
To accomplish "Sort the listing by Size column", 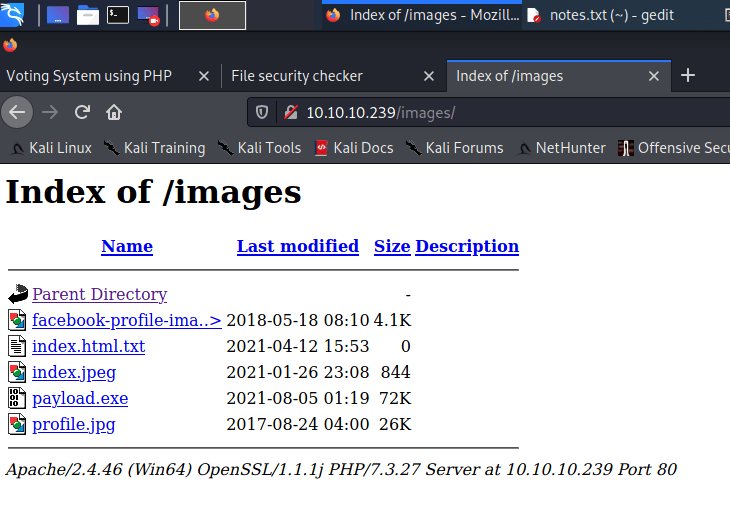I will [x=392, y=246].
